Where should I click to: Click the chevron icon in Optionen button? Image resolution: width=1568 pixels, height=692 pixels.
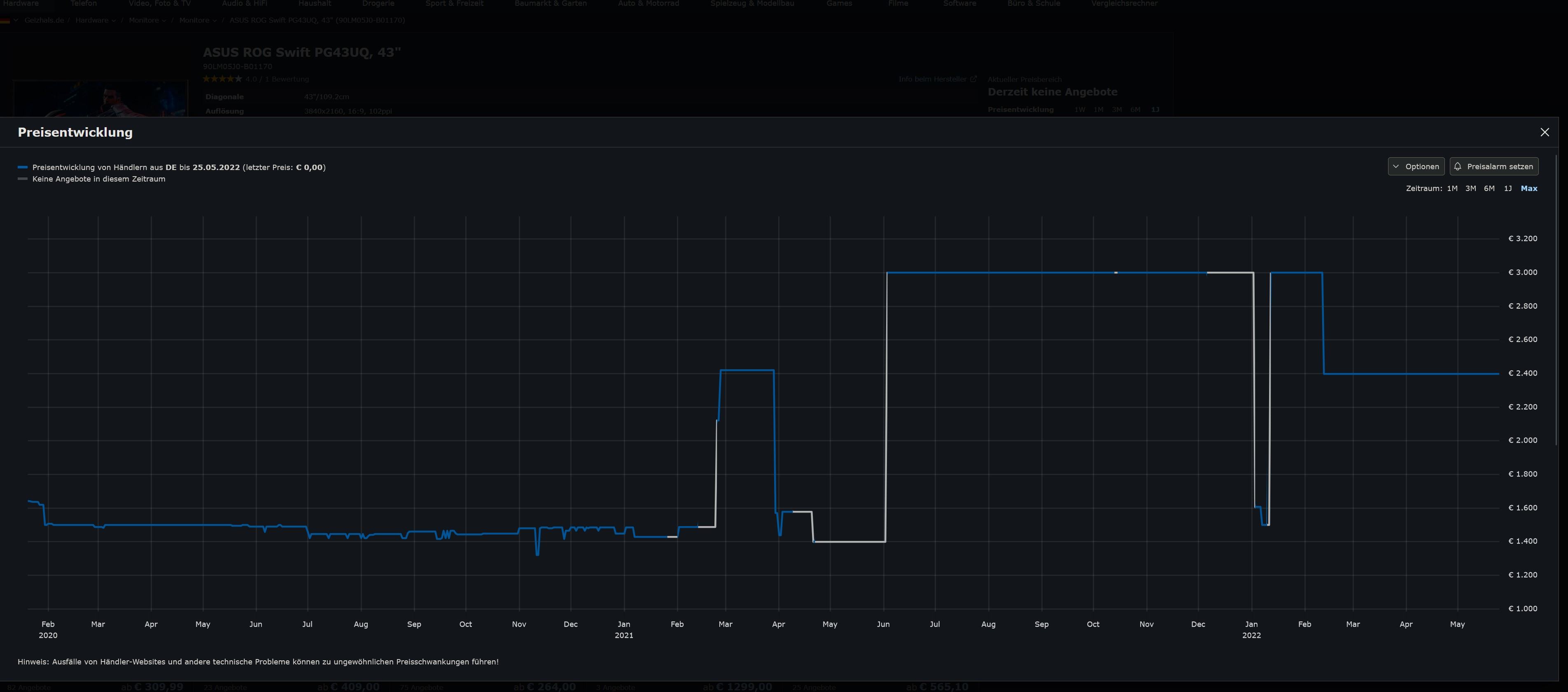tap(1396, 166)
